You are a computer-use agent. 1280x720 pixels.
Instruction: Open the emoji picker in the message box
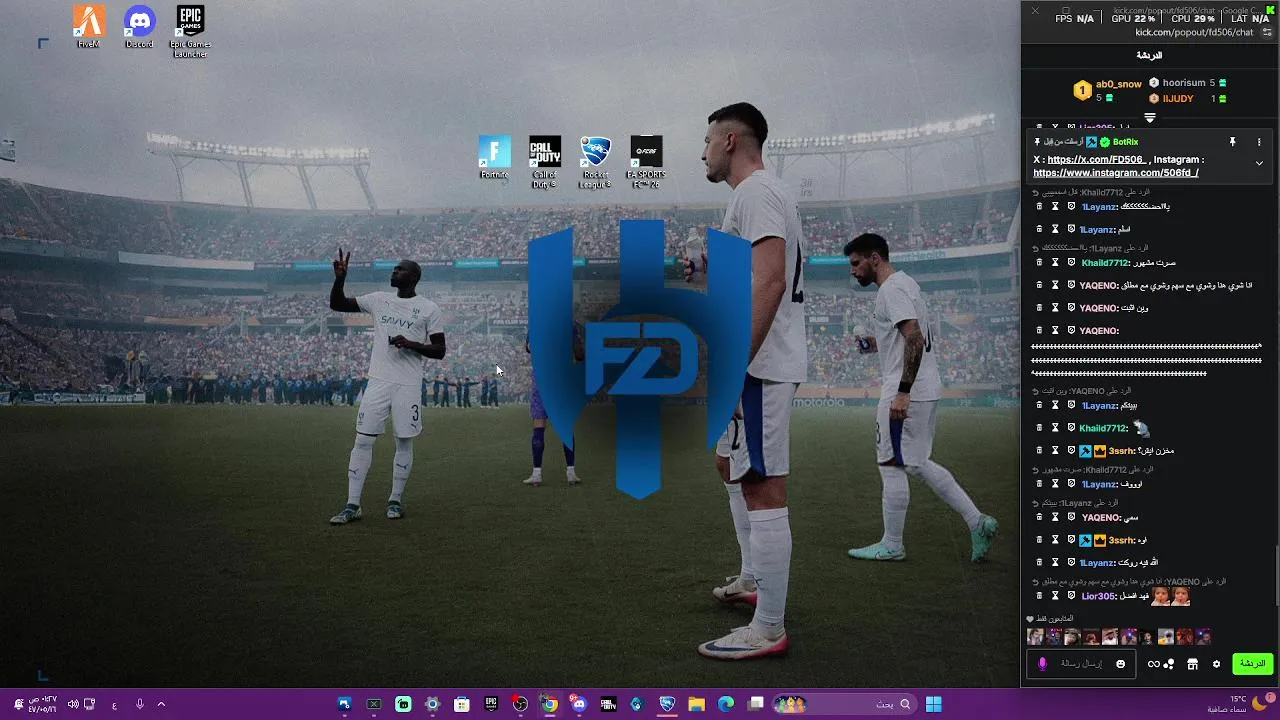1121,664
